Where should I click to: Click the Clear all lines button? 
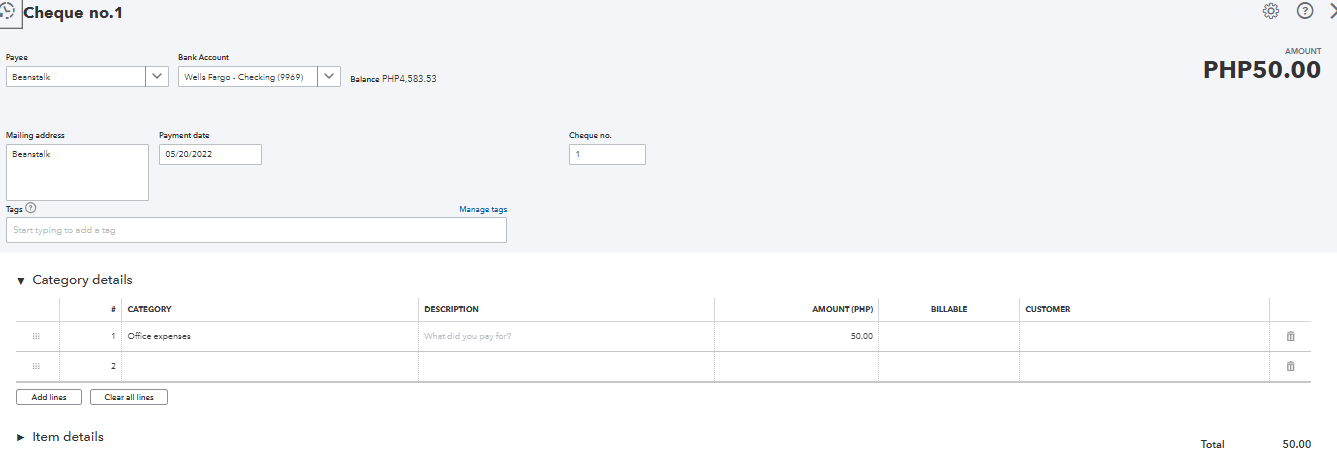pyautogui.click(x=129, y=397)
